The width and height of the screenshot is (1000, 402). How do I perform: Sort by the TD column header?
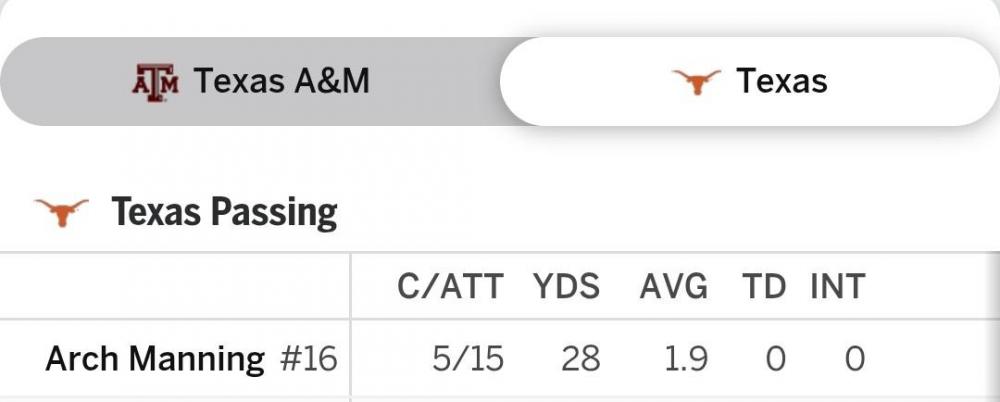click(764, 287)
